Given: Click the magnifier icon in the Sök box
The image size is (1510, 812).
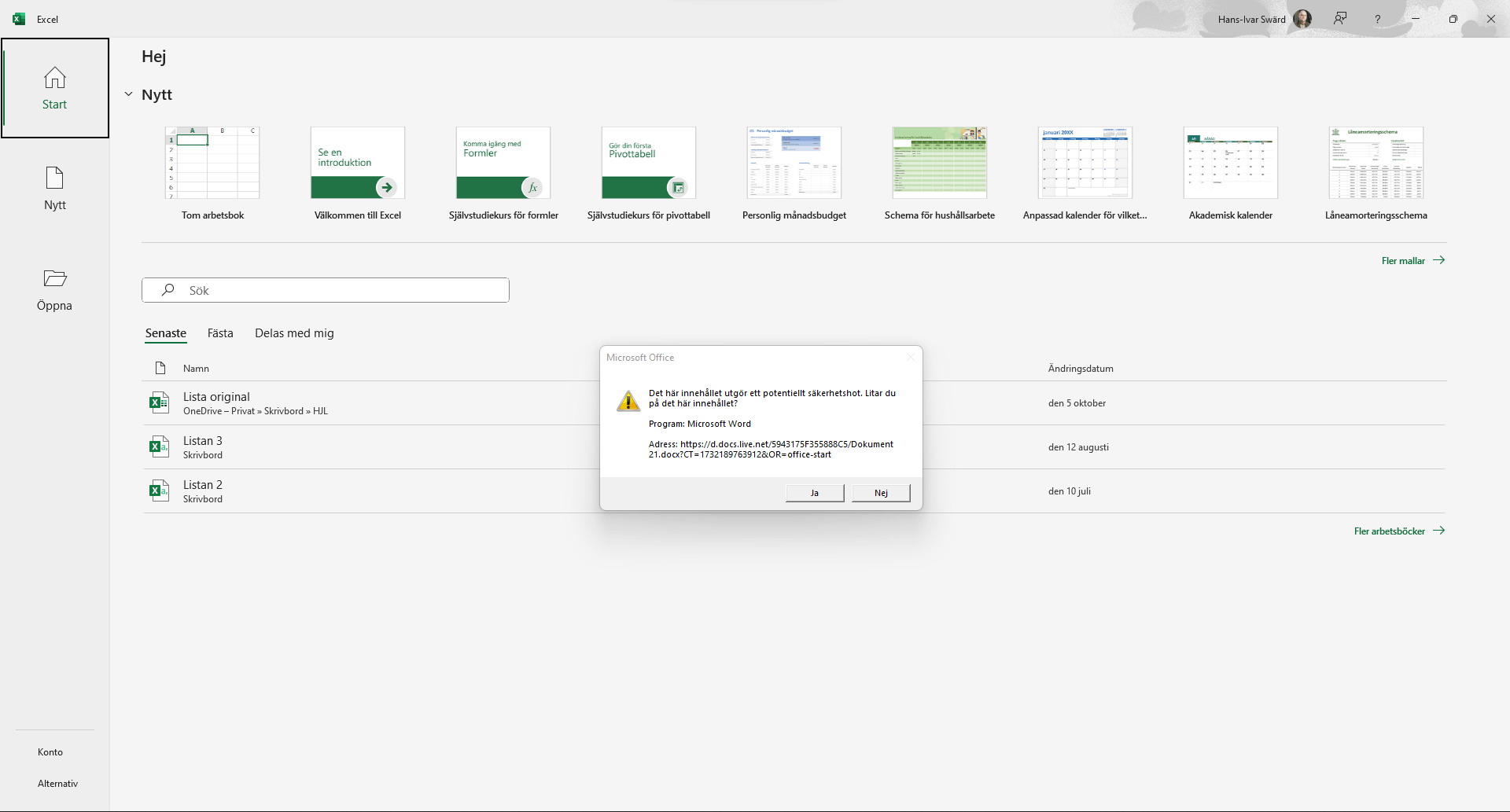Looking at the screenshot, I should (168, 290).
